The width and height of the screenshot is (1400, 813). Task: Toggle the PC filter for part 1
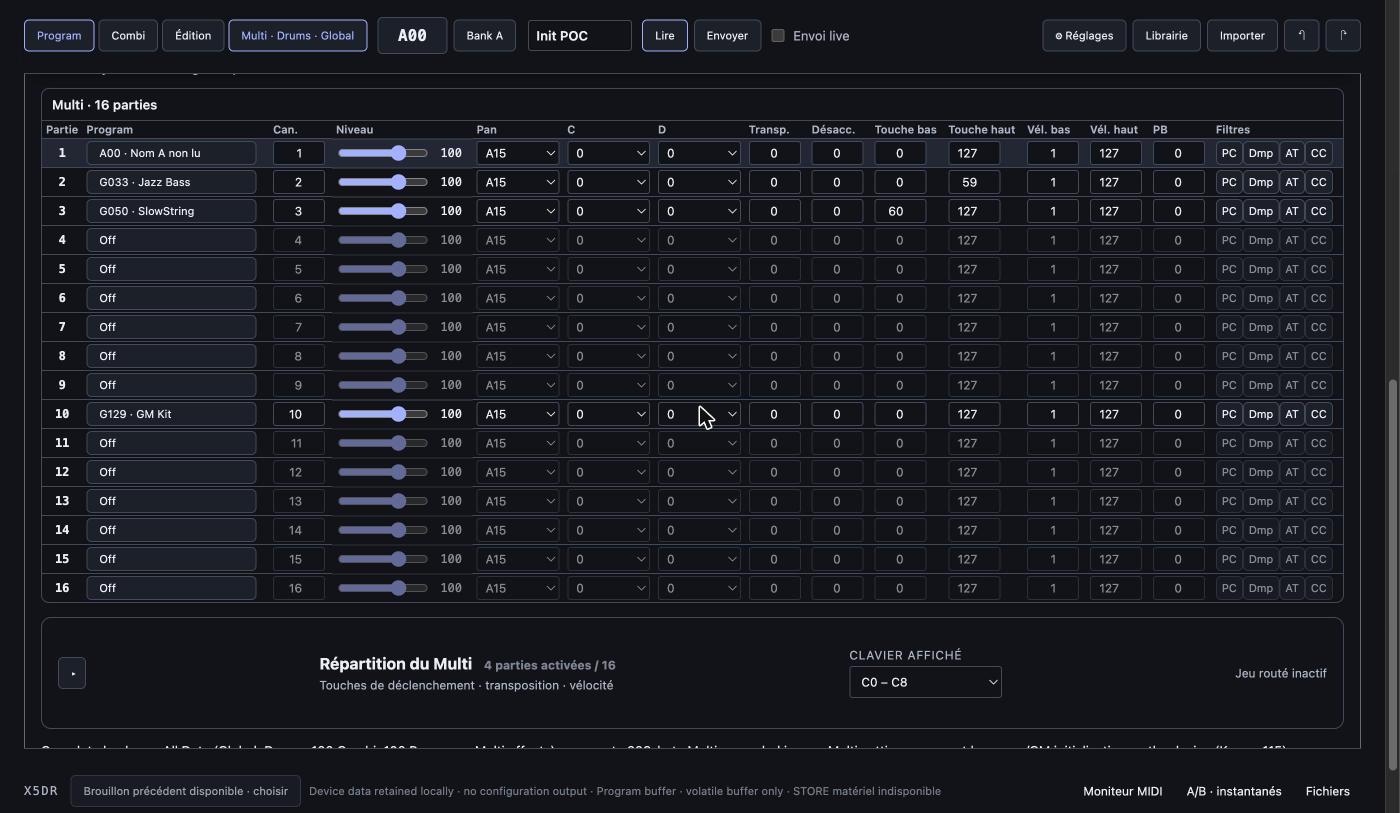pyautogui.click(x=1229, y=153)
